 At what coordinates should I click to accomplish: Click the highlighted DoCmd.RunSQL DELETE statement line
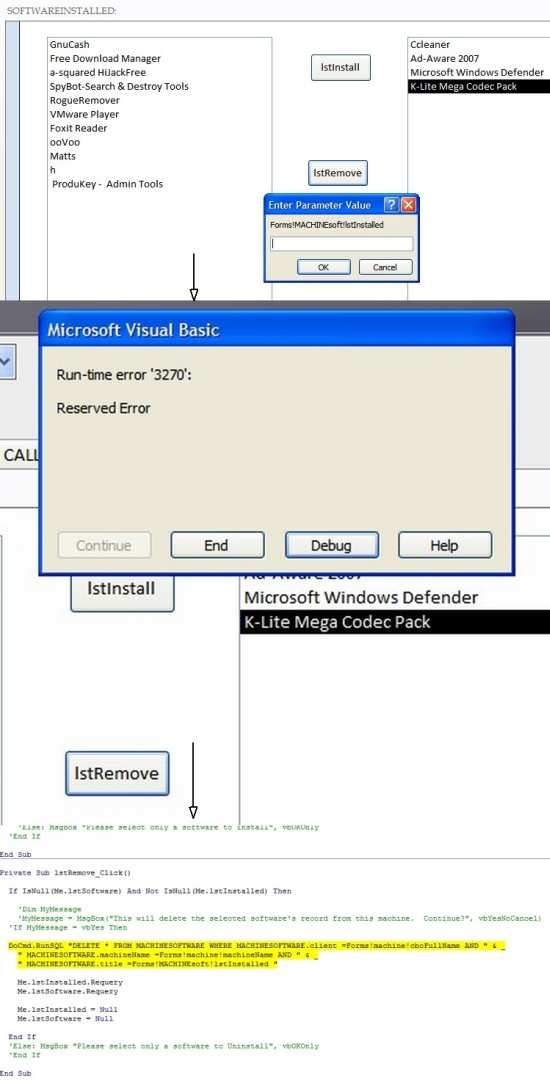coord(256,945)
